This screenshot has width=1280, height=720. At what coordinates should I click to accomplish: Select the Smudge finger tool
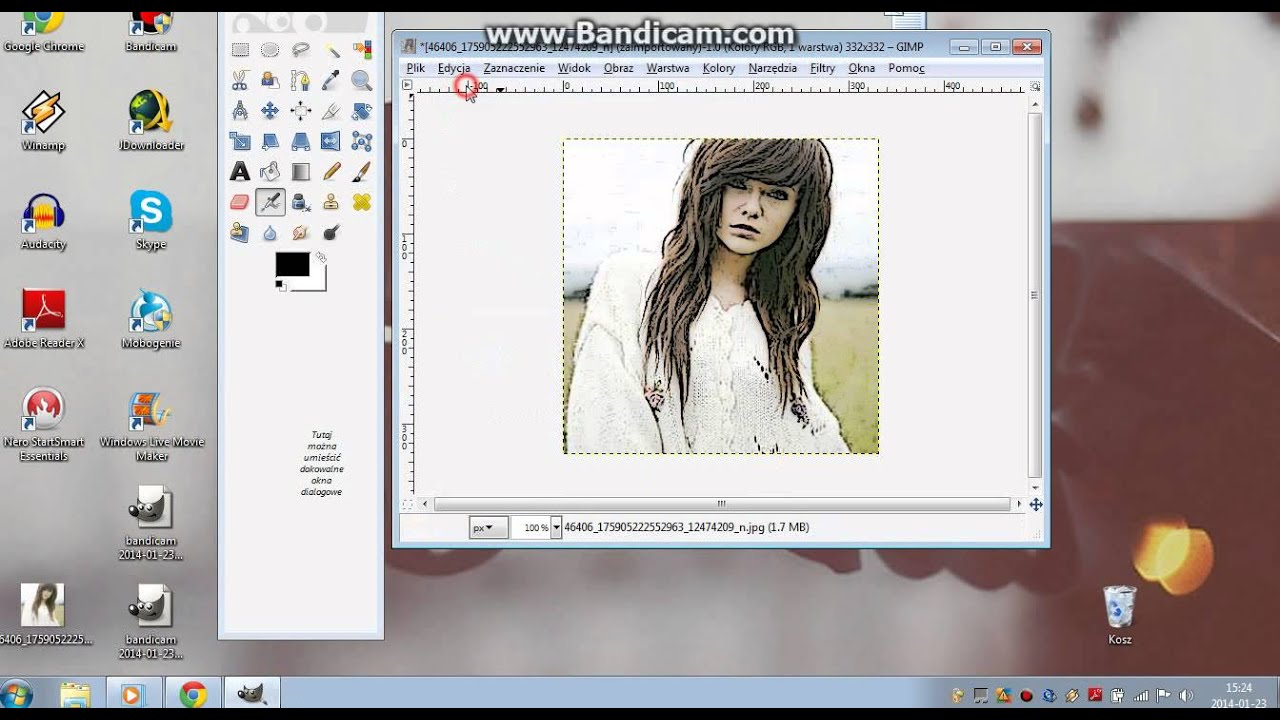301,233
